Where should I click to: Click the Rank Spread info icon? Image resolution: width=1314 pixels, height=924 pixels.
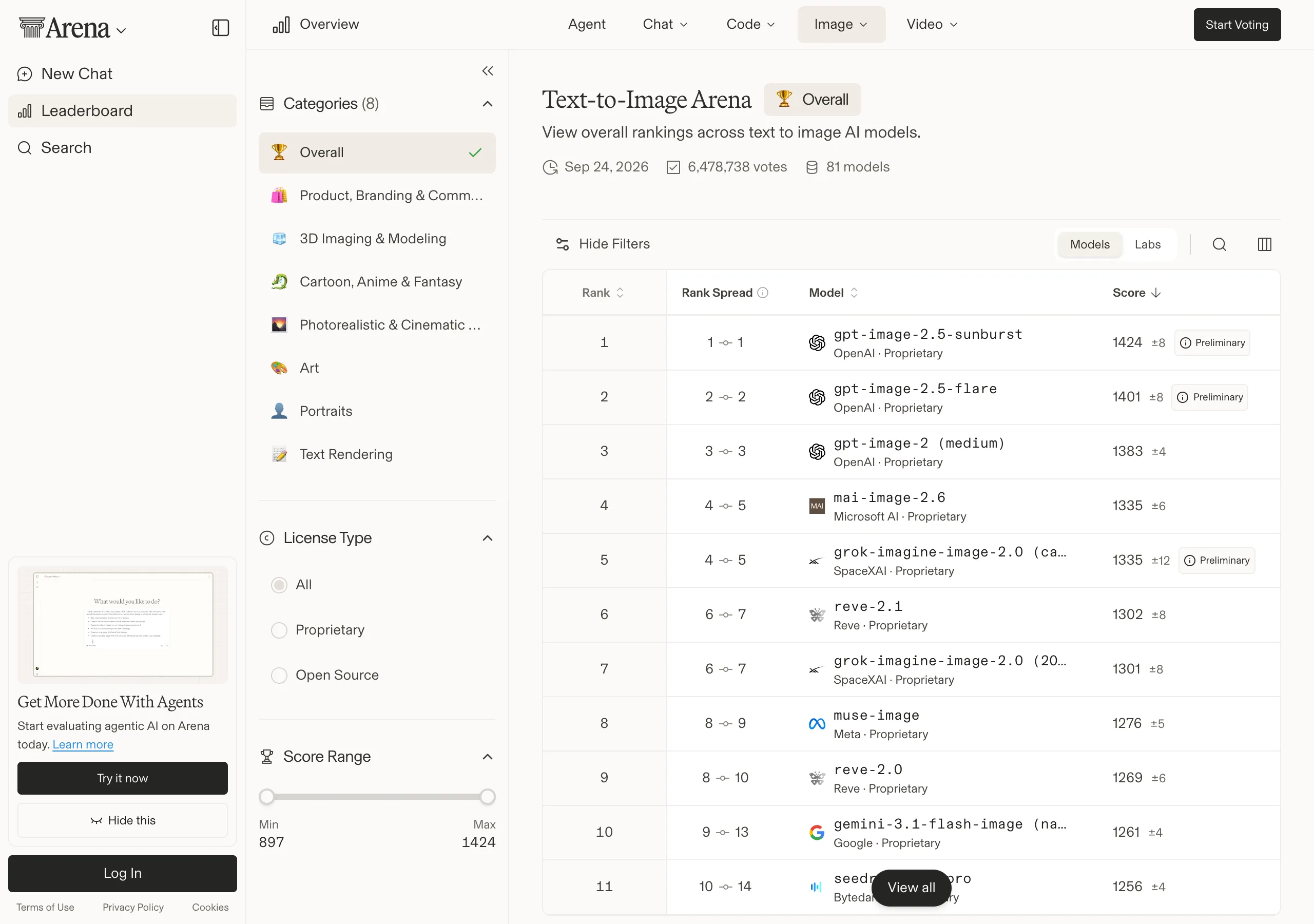762,293
